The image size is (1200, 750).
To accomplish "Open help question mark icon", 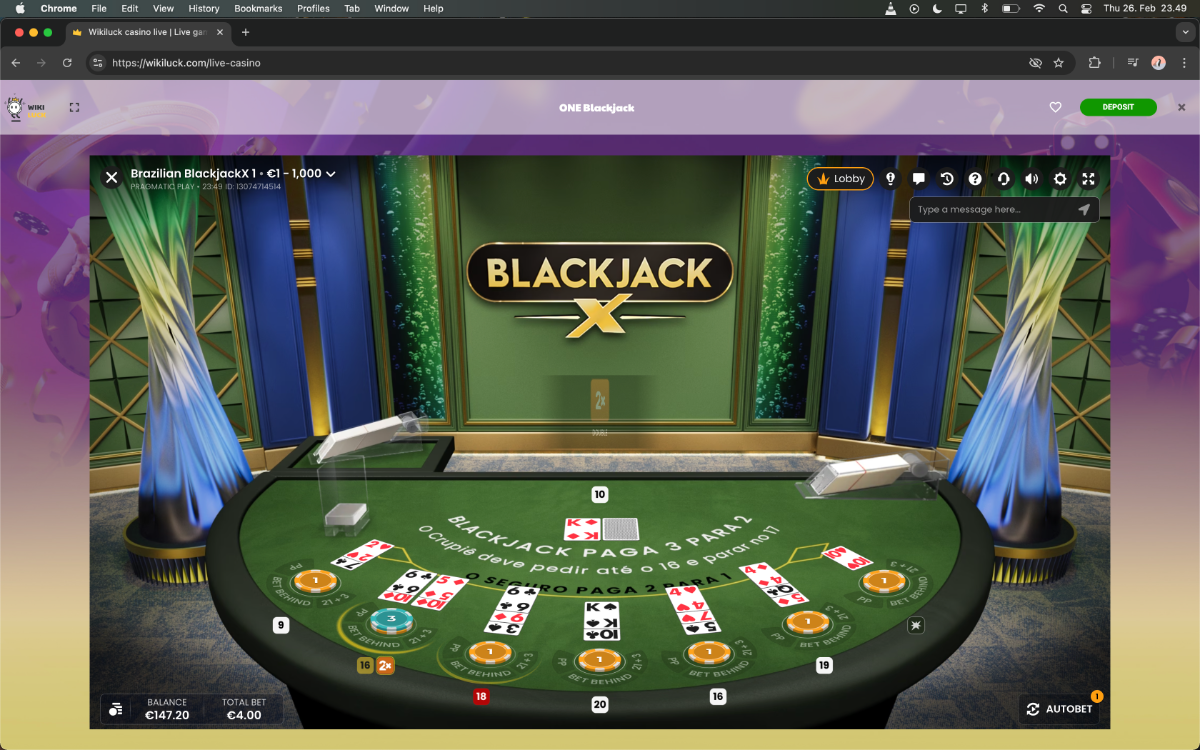I will [x=975, y=179].
